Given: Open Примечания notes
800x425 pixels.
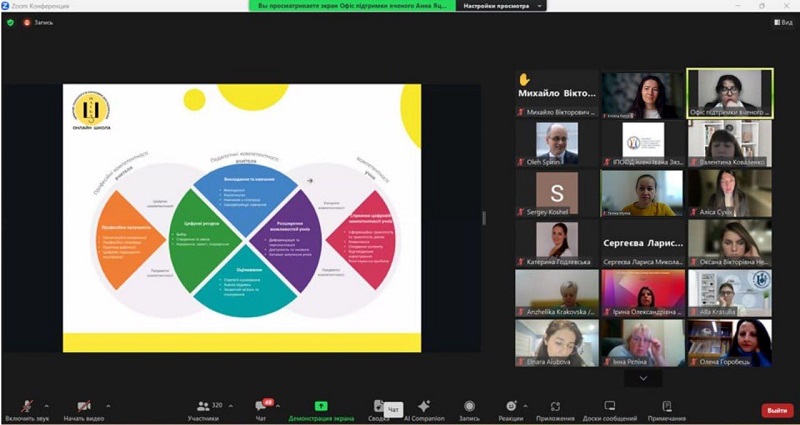Looking at the screenshot, I should tap(666, 411).
